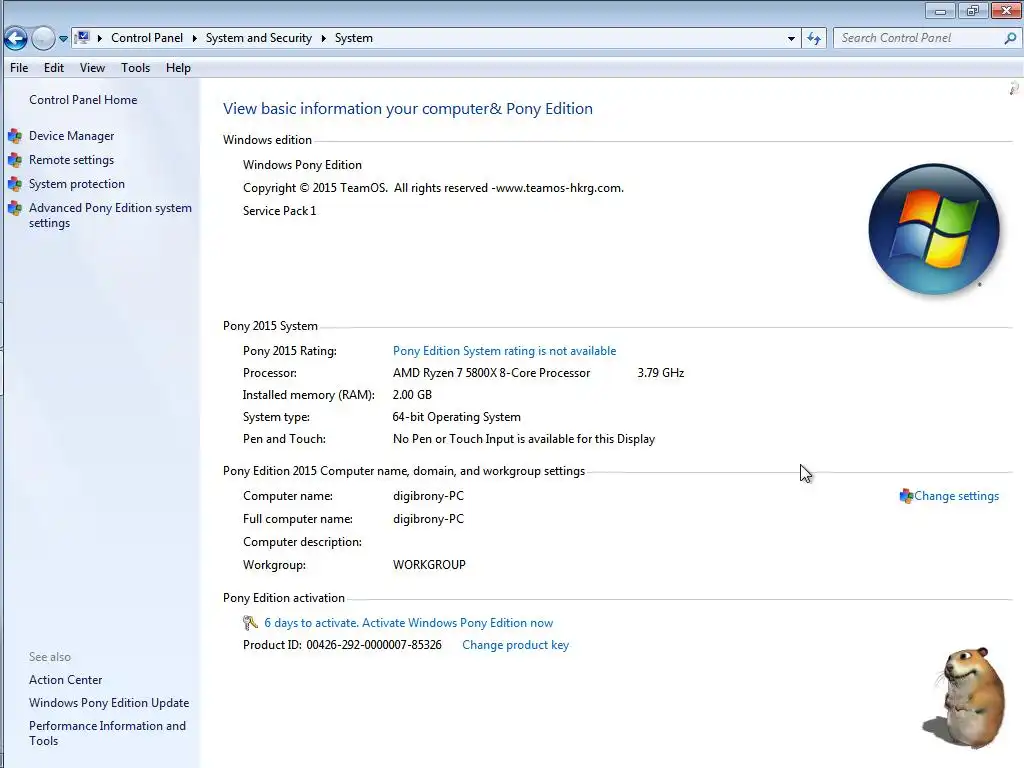
Task: Click the Refresh button beside address bar
Action: (814, 39)
